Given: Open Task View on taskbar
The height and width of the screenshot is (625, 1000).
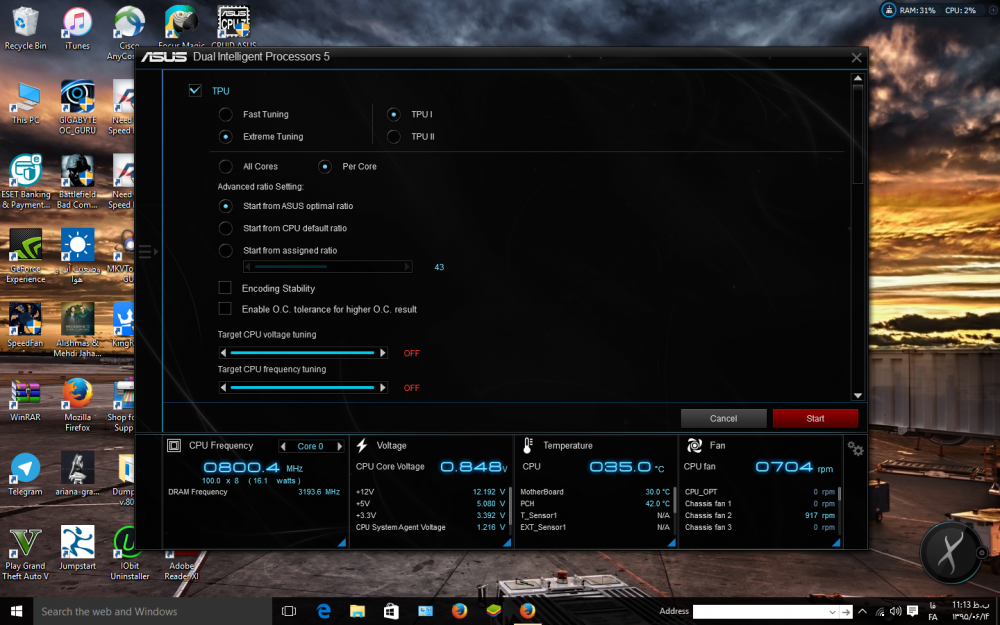Looking at the screenshot, I should (x=289, y=611).
